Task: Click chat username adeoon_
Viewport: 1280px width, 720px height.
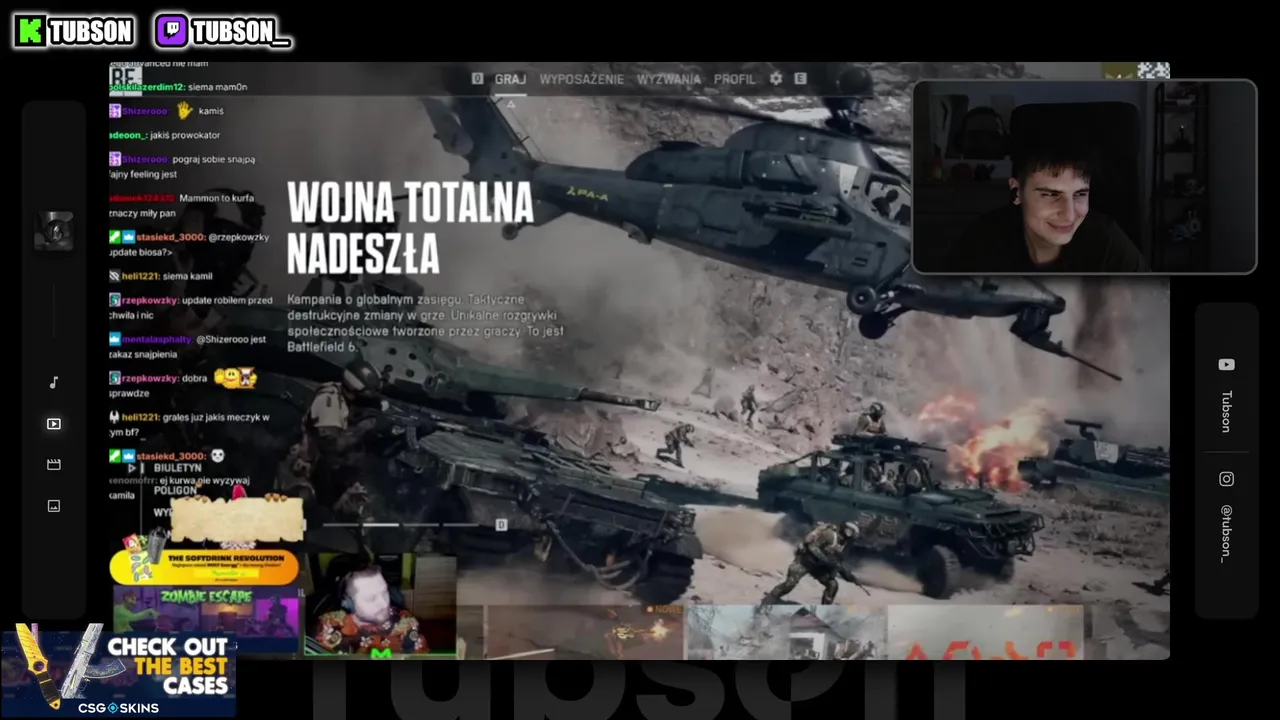Action: pos(128,135)
